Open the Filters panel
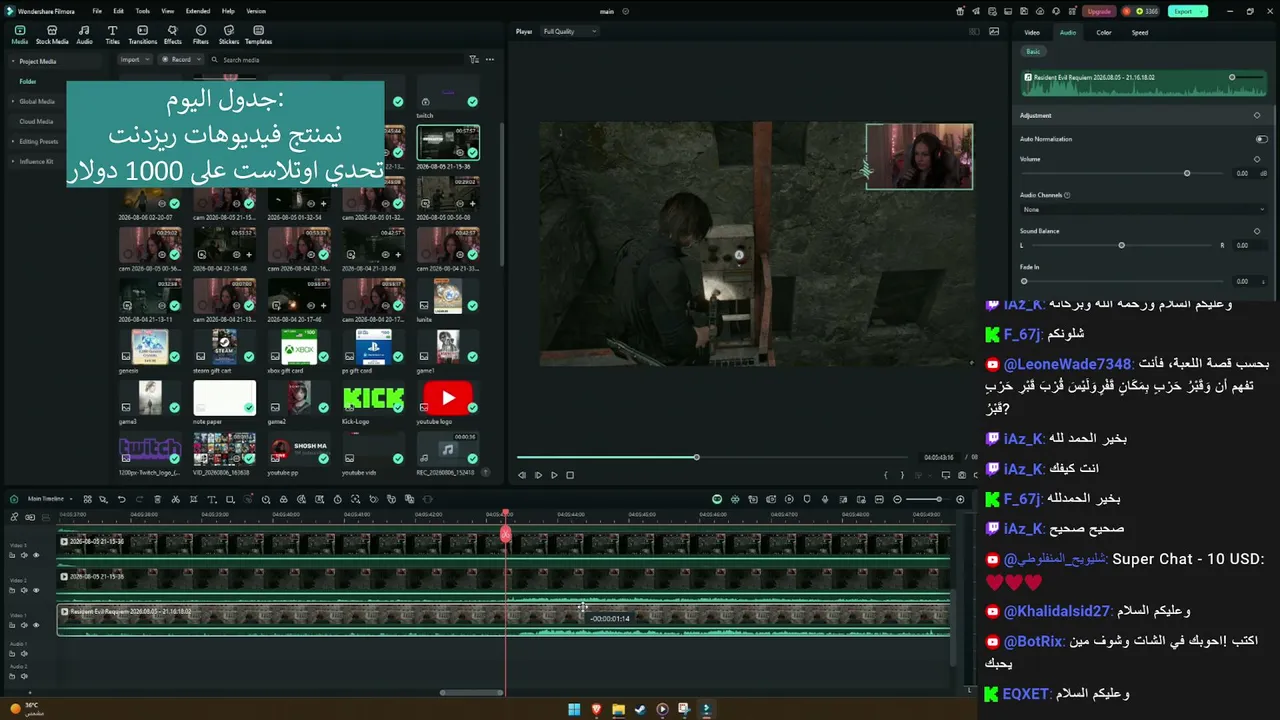Screen dimensions: 1280x720 click(201, 35)
